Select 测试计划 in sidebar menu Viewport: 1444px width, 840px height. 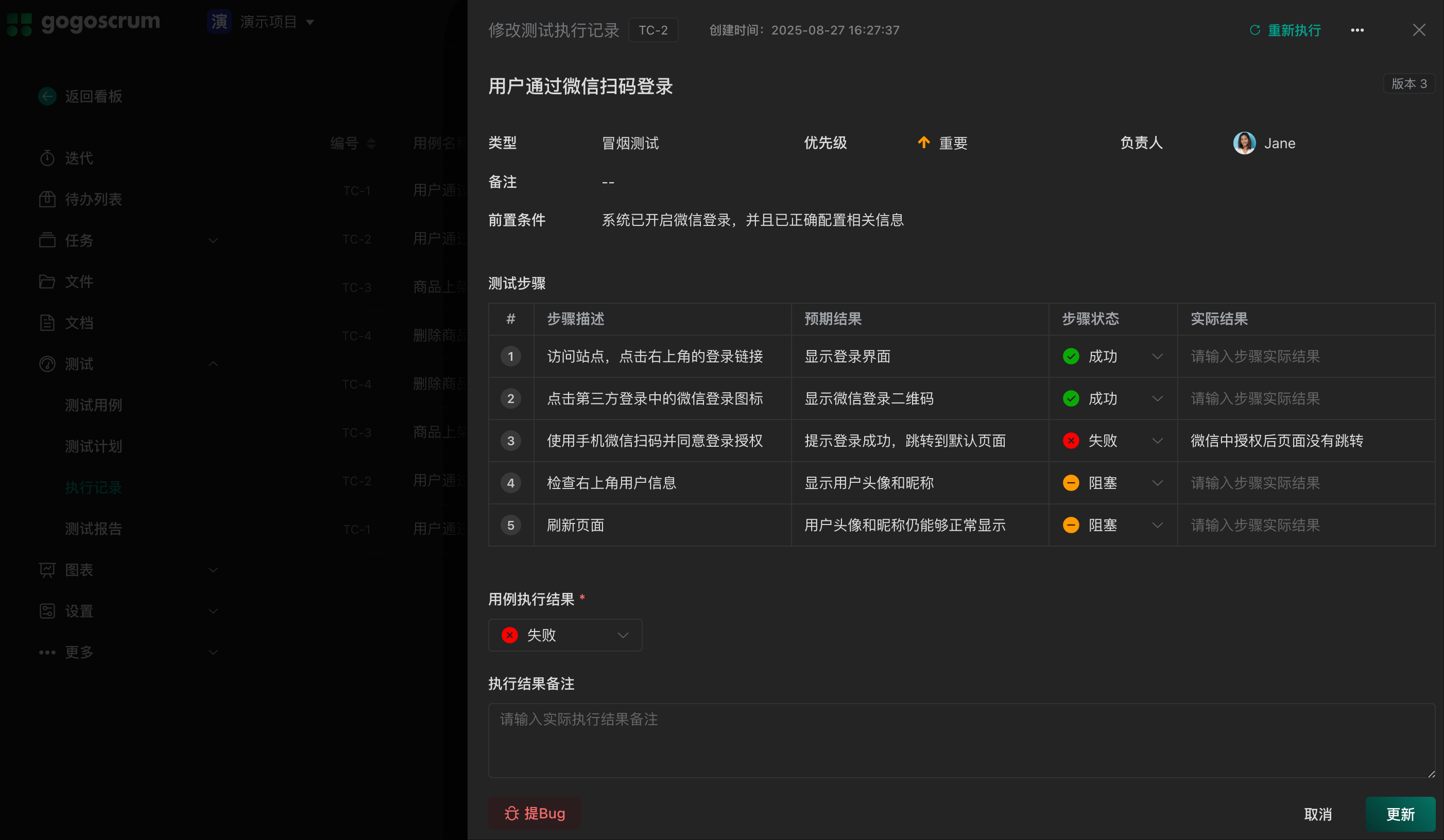click(x=93, y=446)
